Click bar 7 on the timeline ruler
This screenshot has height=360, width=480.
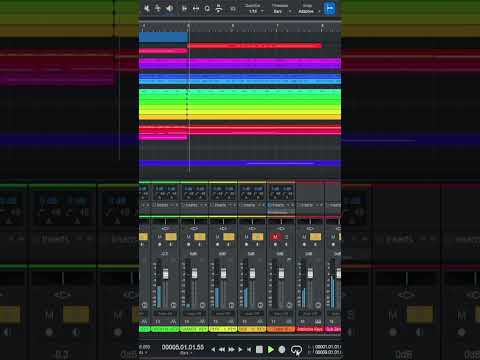click(277, 26)
